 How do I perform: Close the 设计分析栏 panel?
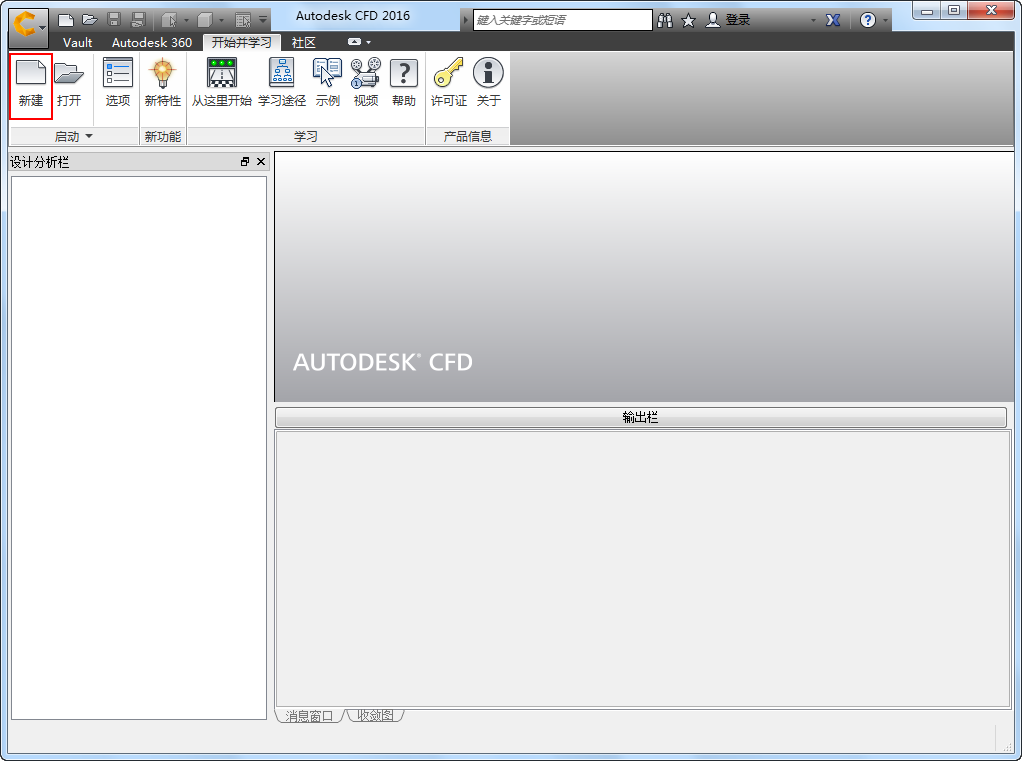tap(261, 162)
